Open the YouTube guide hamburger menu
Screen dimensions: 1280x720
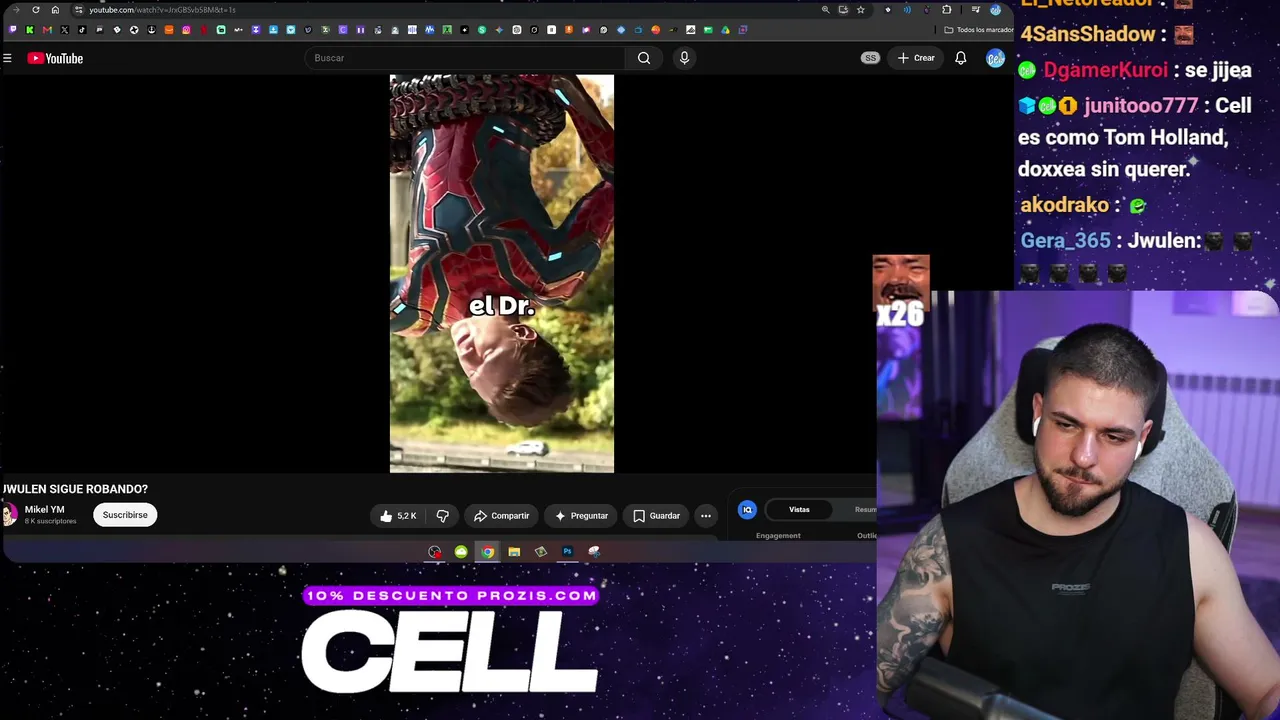click(x=7, y=58)
